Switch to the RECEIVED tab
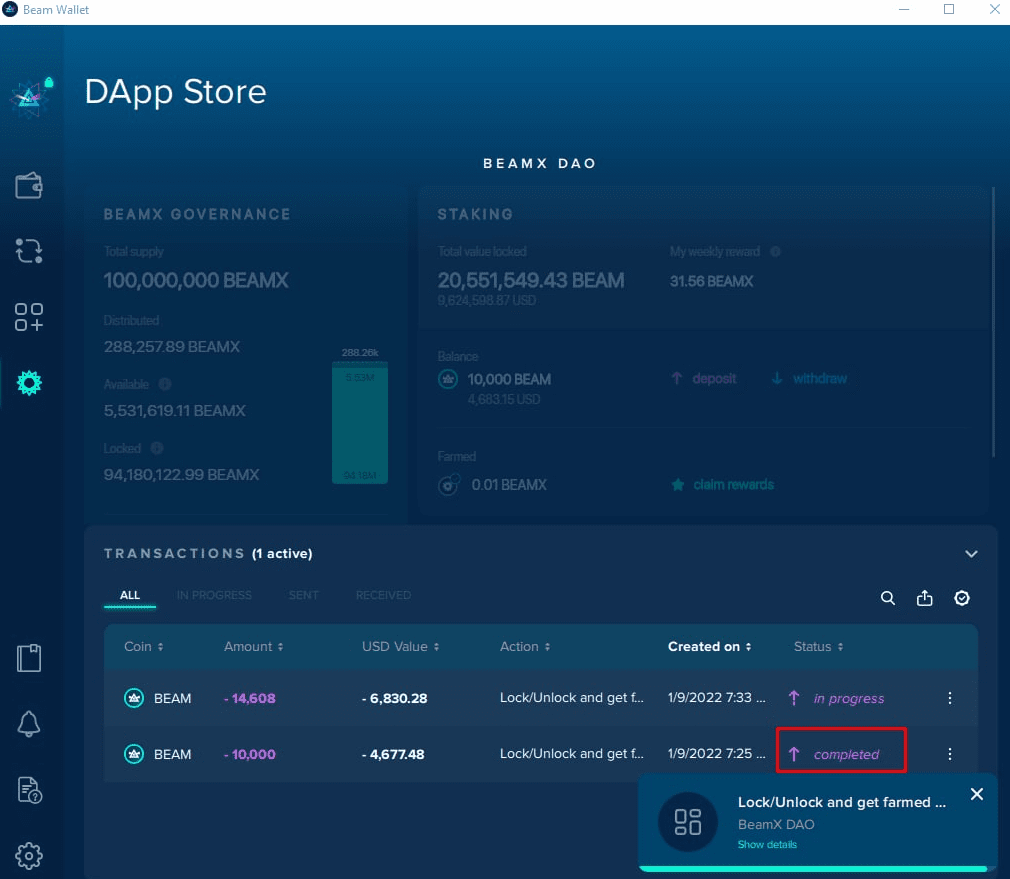This screenshot has height=879, width=1010. [383, 595]
